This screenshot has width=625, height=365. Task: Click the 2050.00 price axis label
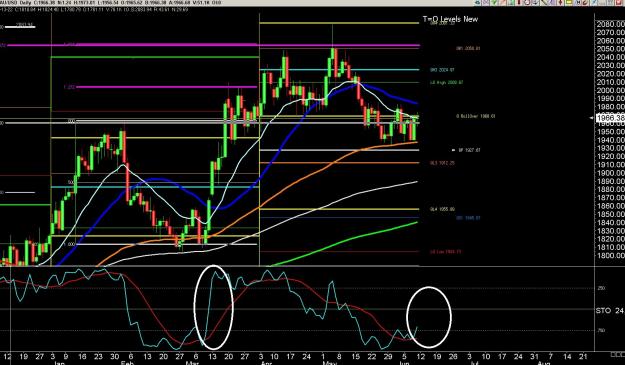pos(610,49)
